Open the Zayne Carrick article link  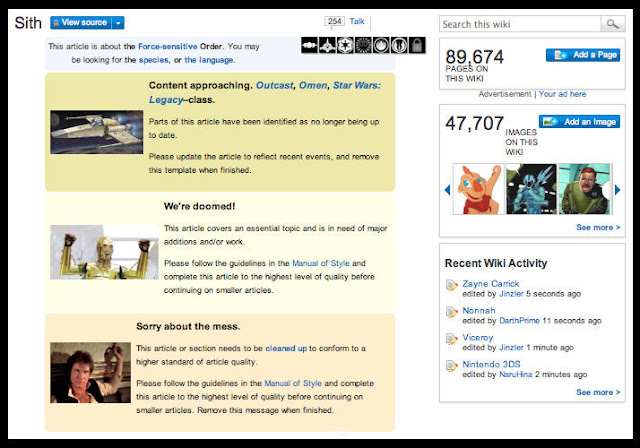click(x=490, y=284)
